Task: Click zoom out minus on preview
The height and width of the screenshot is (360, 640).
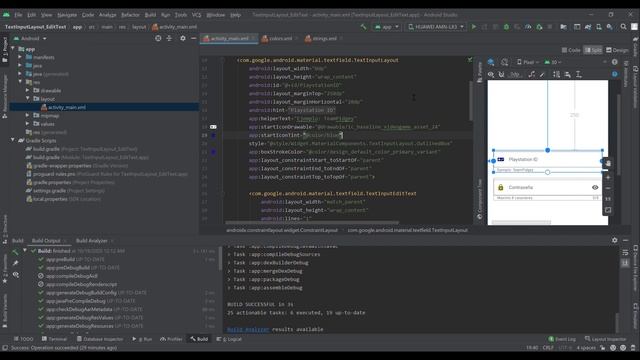Action: click(x=608, y=188)
